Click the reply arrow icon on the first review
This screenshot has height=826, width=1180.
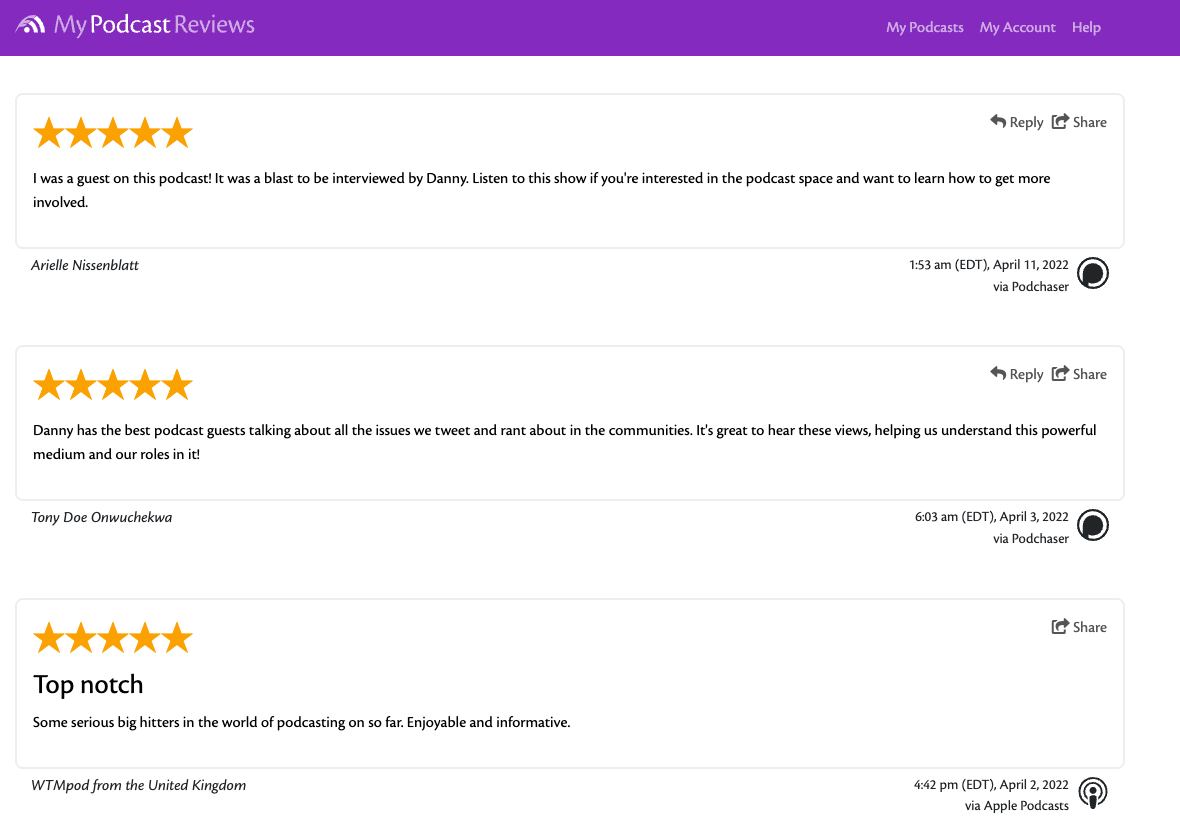[x=996, y=121]
